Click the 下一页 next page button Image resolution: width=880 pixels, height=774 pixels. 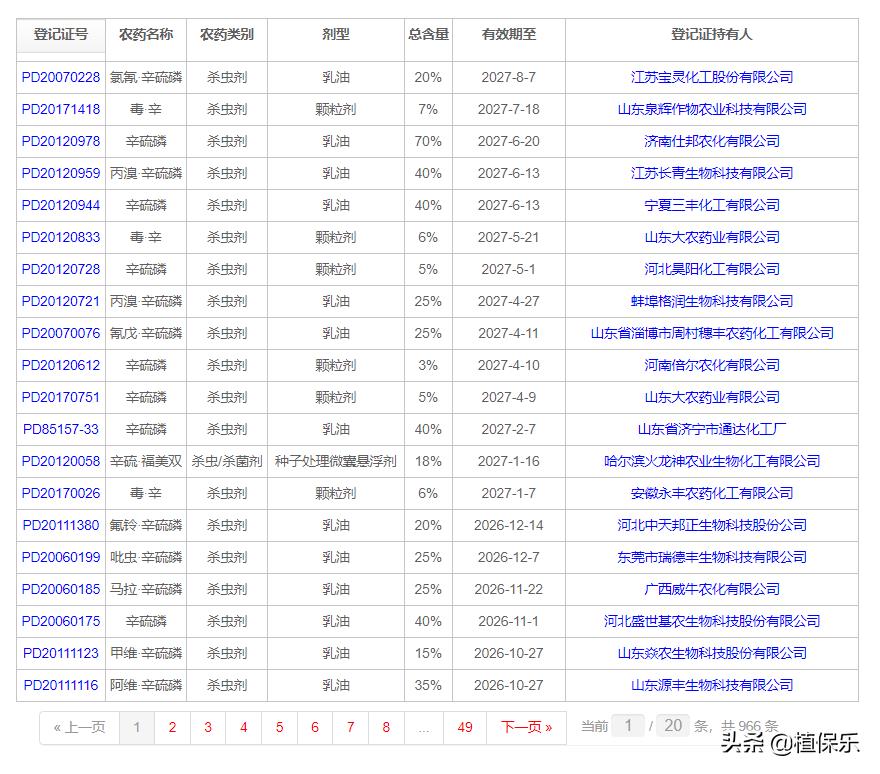pos(526,727)
